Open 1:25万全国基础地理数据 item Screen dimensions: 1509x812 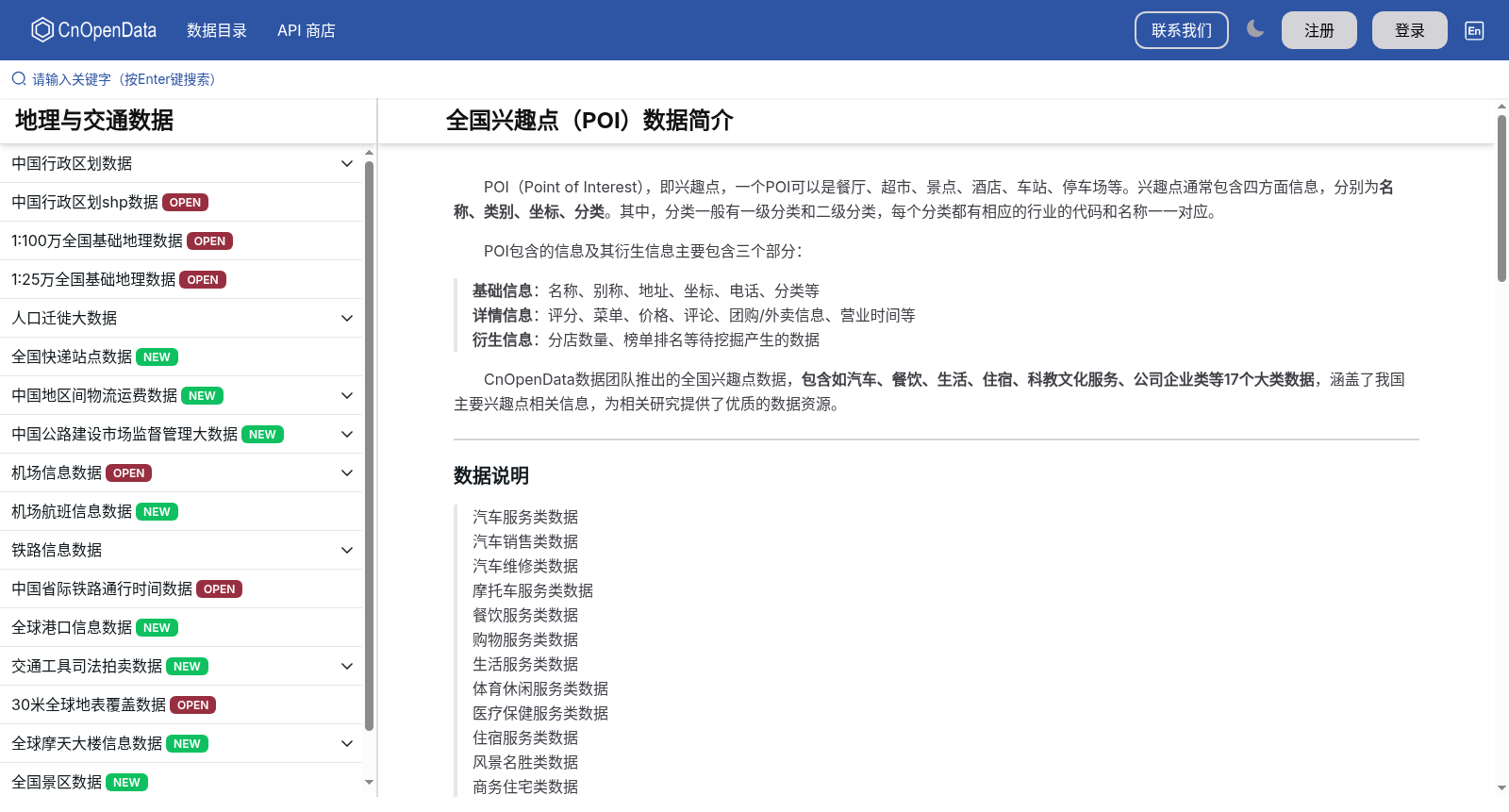(x=181, y=279)
